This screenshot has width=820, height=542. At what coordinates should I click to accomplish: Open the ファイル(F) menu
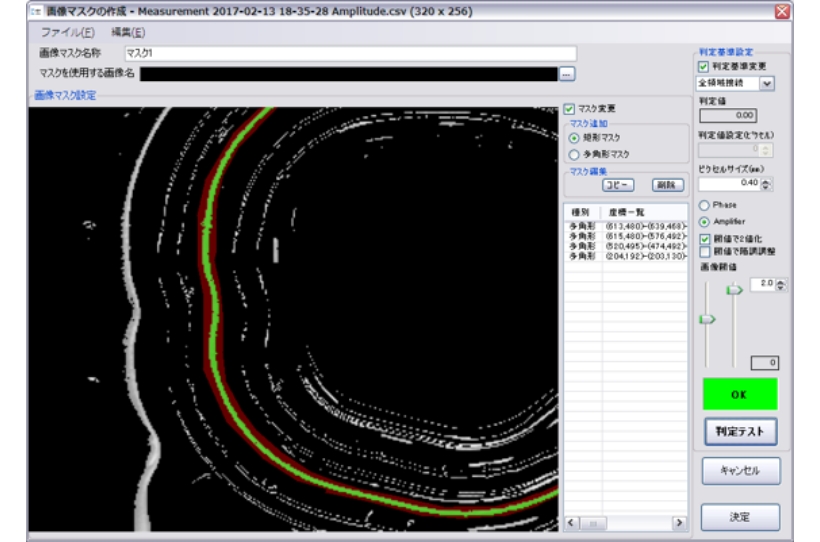click(67, 33)
